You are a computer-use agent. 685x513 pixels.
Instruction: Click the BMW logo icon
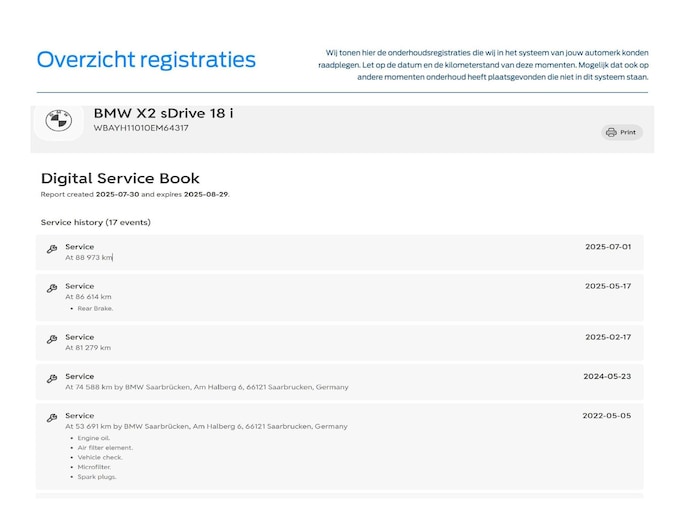click(58, 121)
